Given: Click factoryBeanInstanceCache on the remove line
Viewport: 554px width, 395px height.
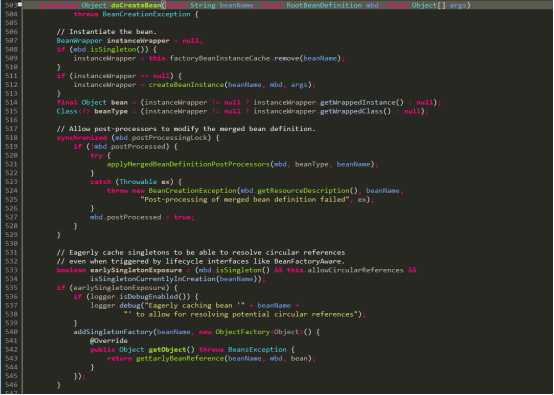Looking at the screenshot, I should [220, 58].
